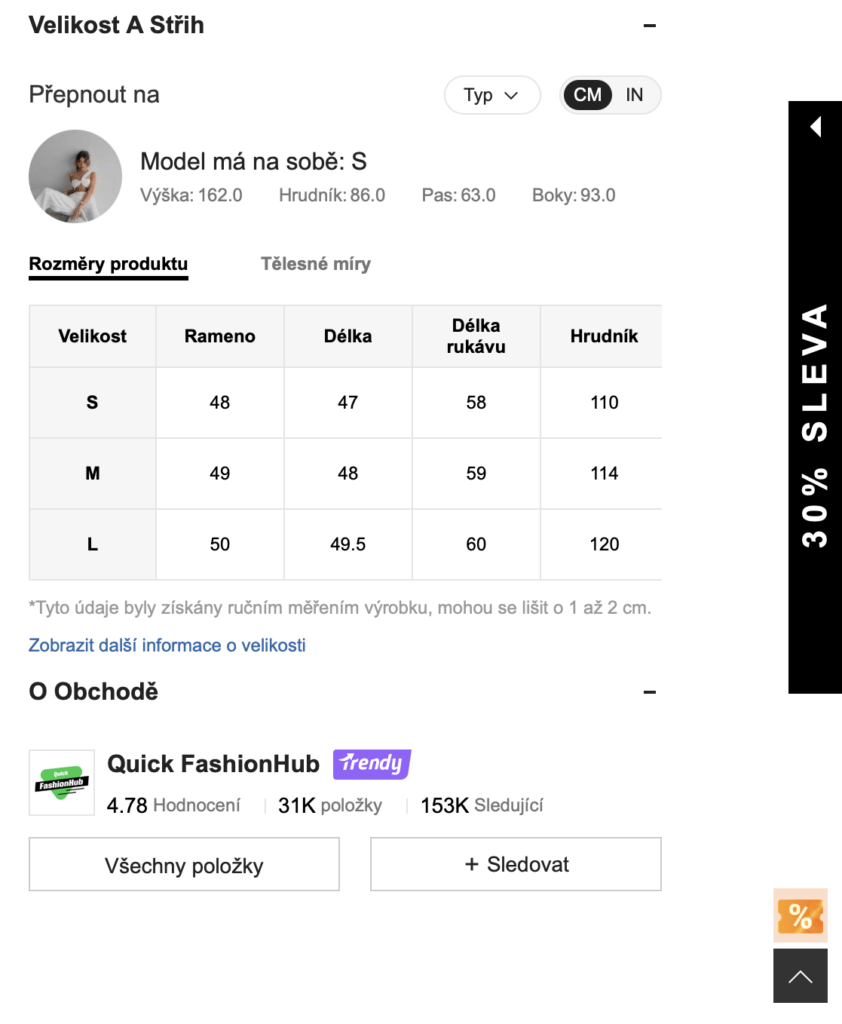Click size S row header in table
842x1024 pixels.
(92, 402)
